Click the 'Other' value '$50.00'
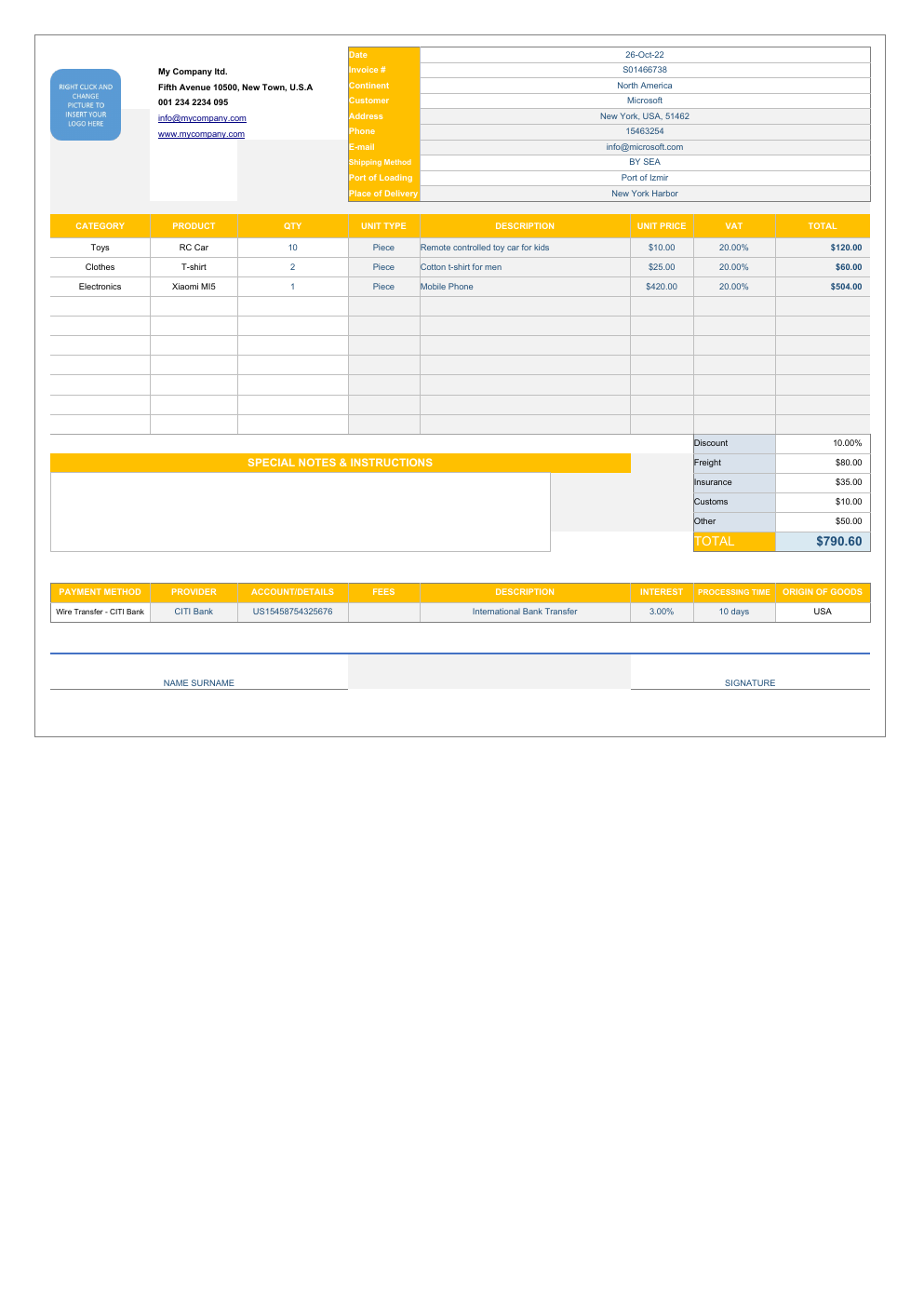The image size is (924, 1307). 823,521
